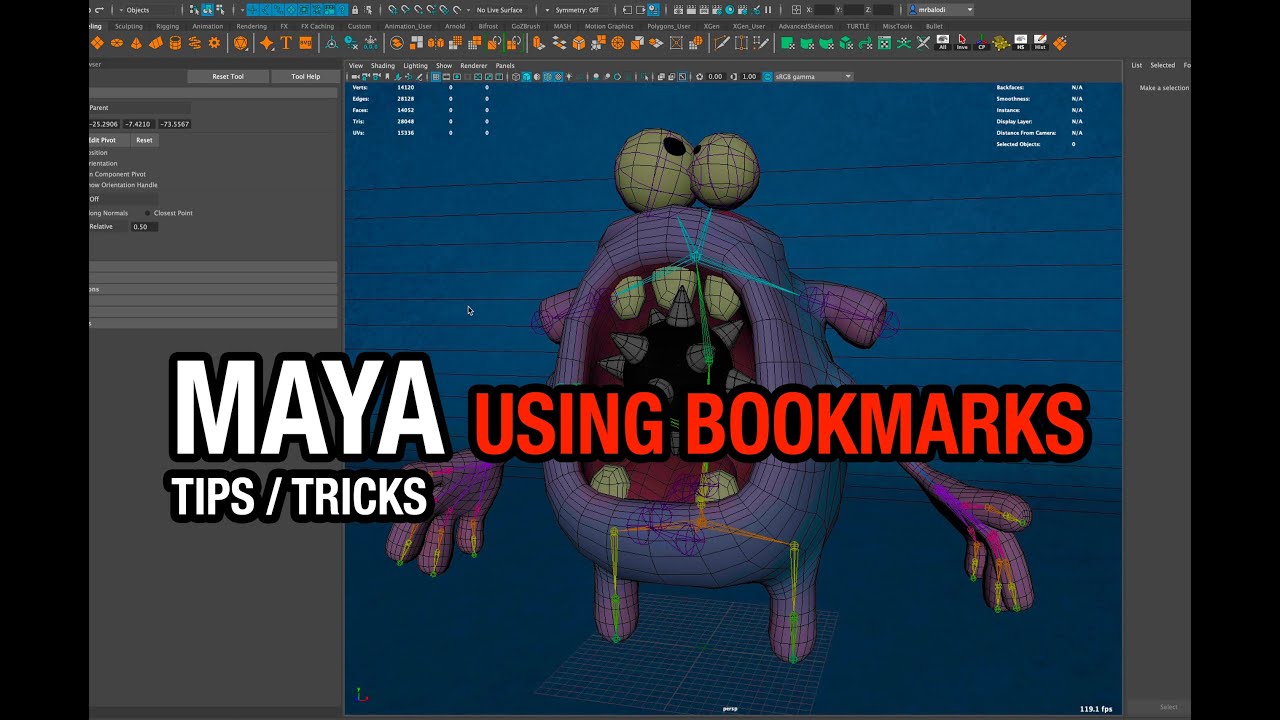
Task: Click the step size 0.50 input field
Action: coord(145,227)
